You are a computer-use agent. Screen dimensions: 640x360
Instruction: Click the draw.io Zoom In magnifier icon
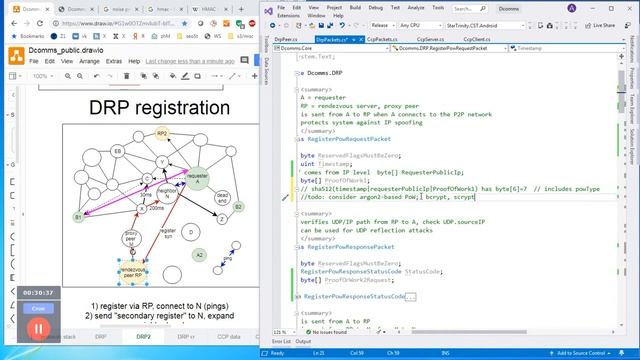point(68,76)
